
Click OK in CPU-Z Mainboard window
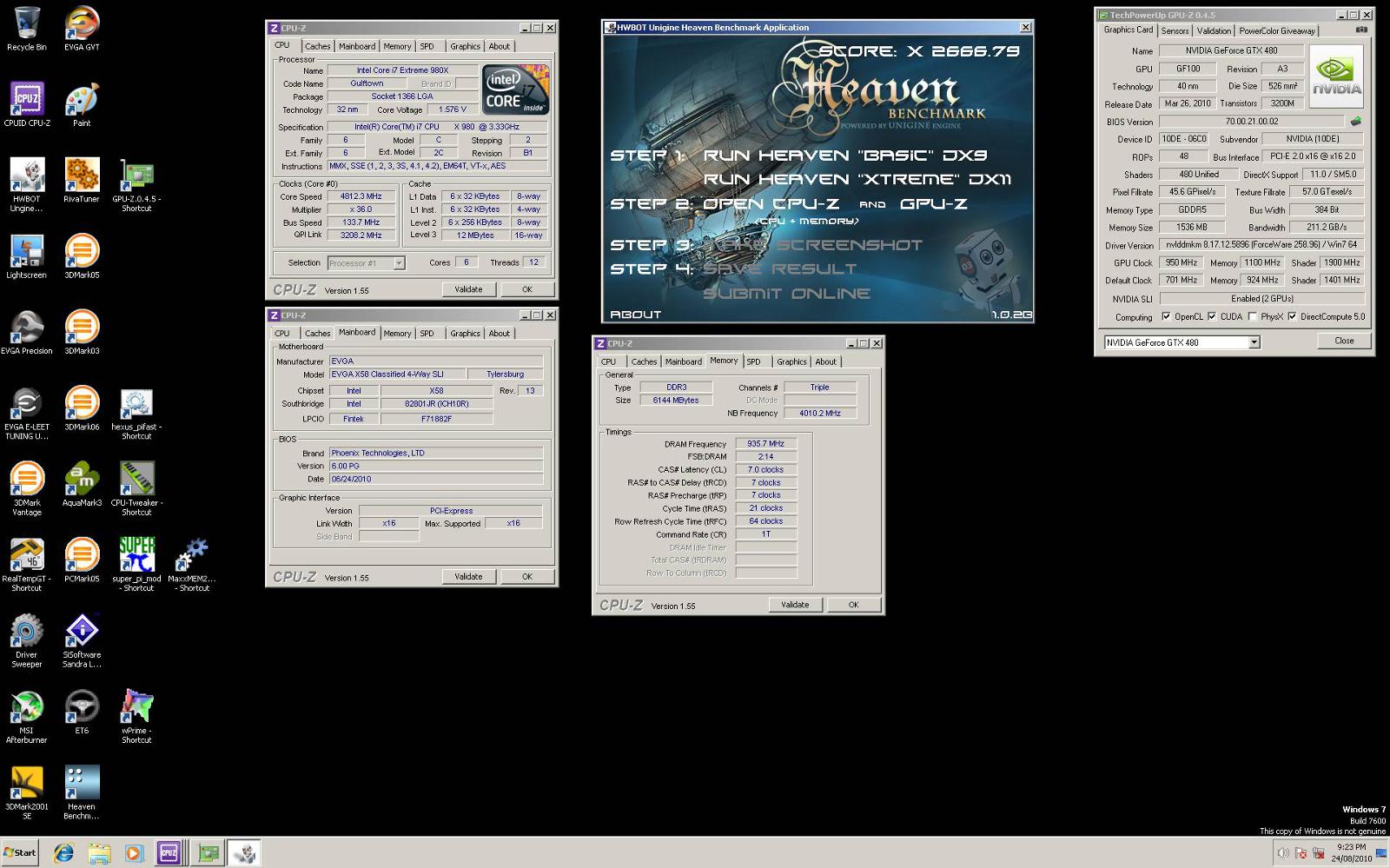(x=526, y=576)
